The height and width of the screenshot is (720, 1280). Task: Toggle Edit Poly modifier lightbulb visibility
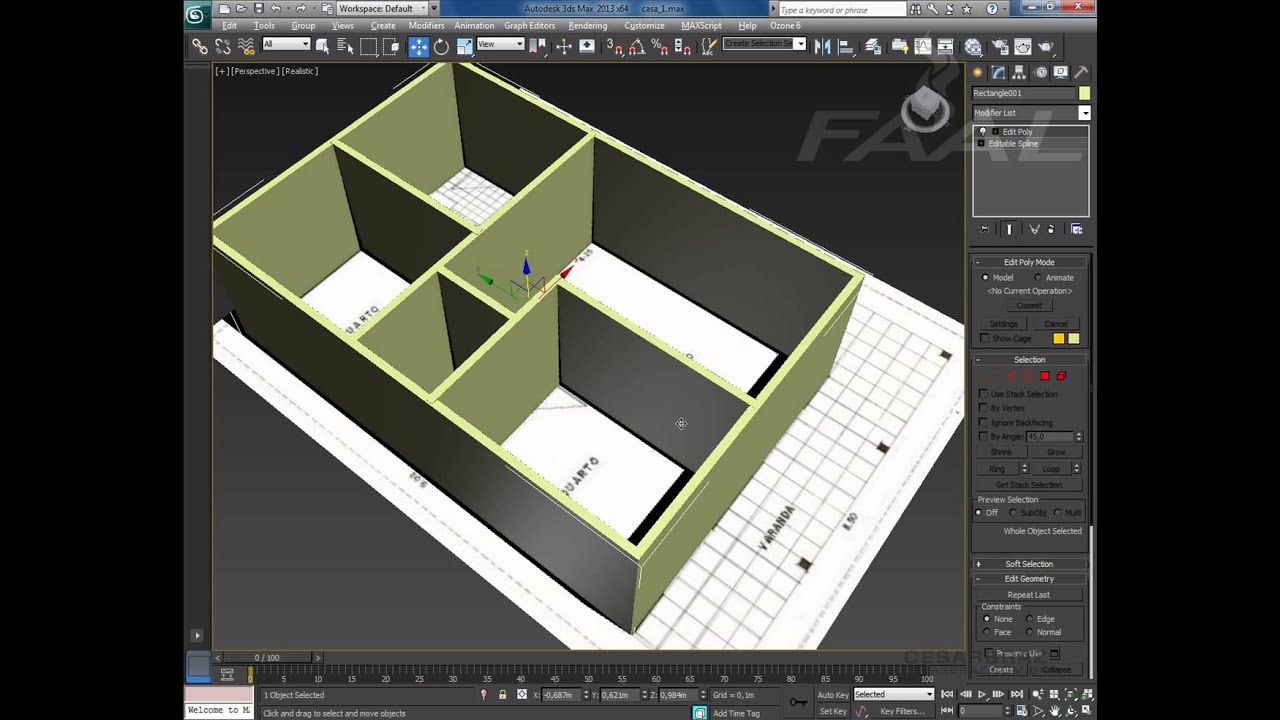(x=983, y=131)
